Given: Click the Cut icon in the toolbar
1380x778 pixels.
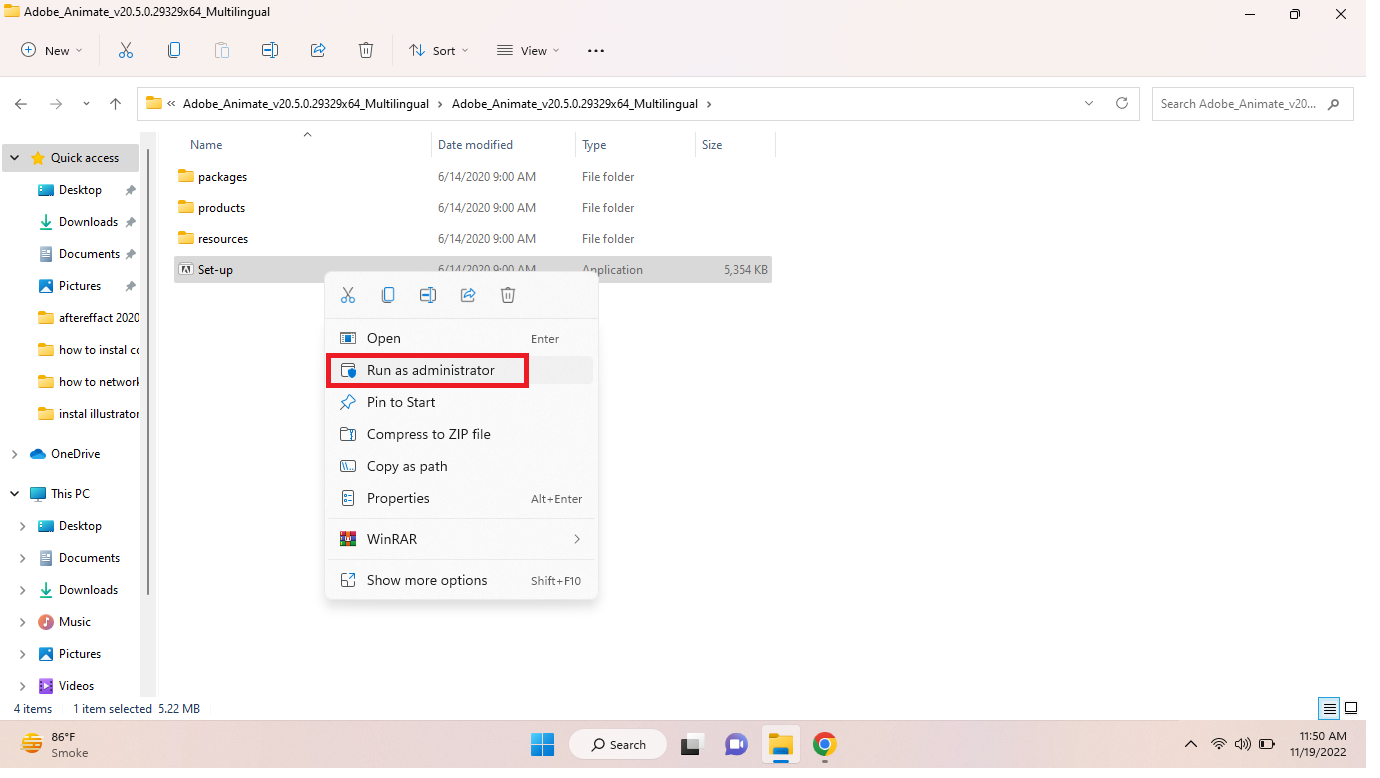Looking at the screenshot, I should pos(125,50).
